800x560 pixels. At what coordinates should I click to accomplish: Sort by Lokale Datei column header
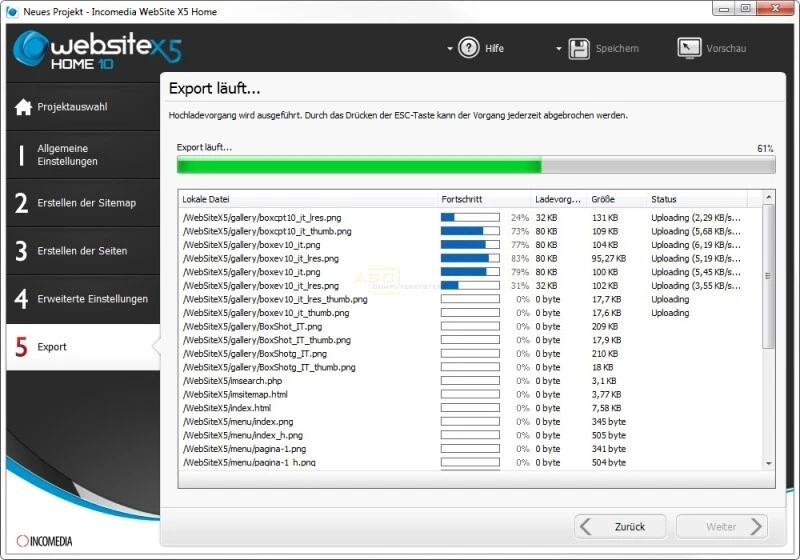click(x=308, y=199)
